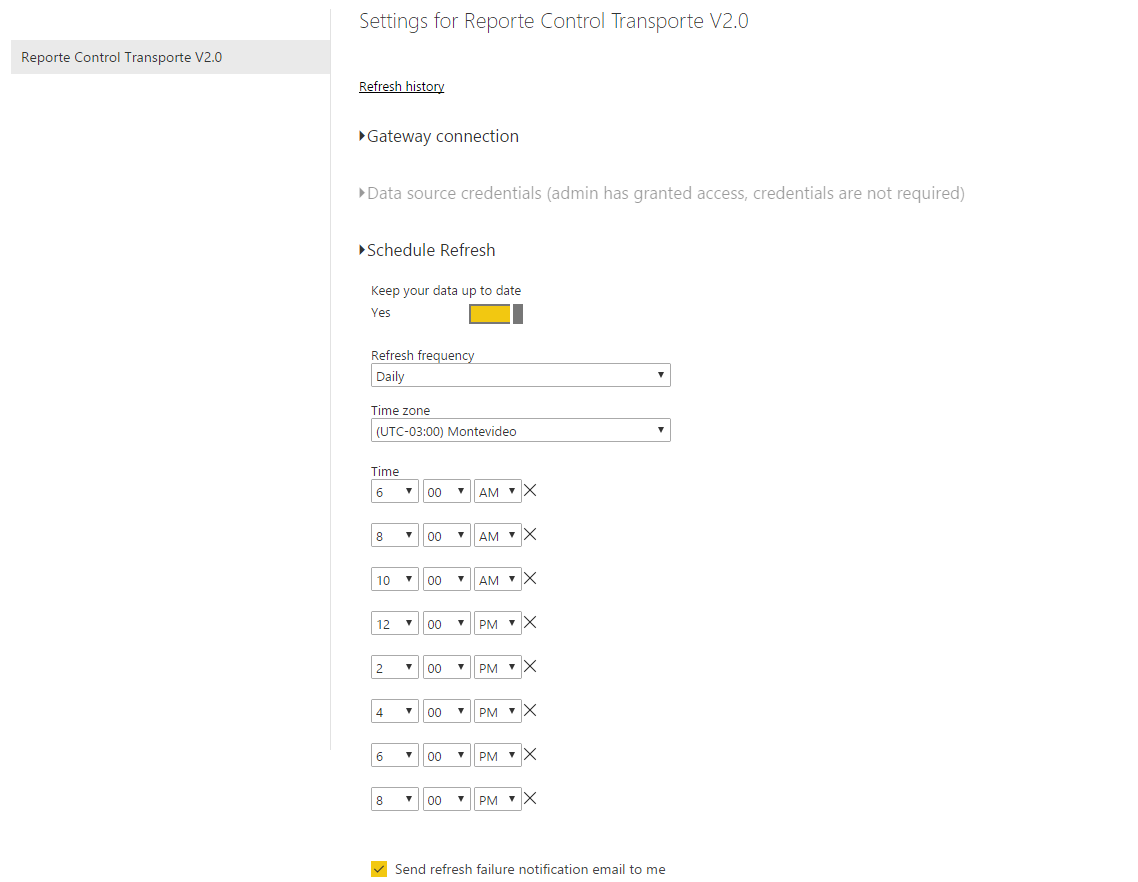Remove the 6 PM refresh time

[x=530, y=755]
